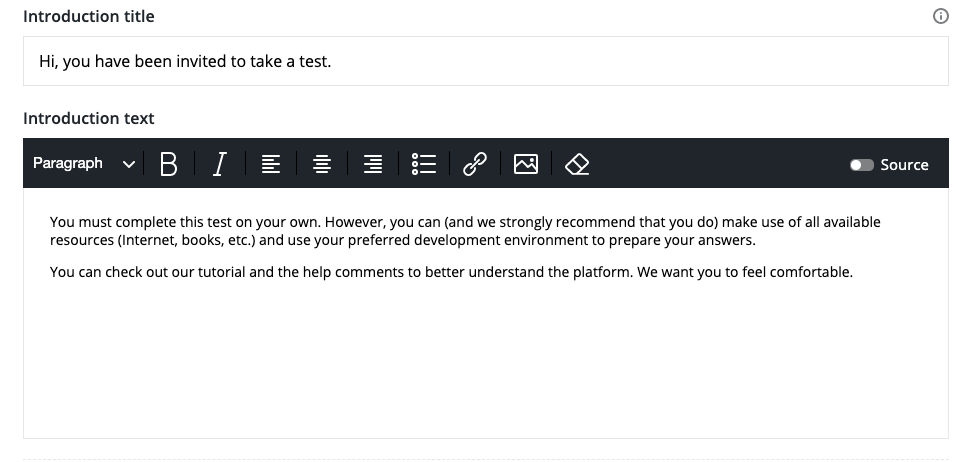Enable the Source view toggle switch
Screen dimensions: 974x462
coord(861,165)
